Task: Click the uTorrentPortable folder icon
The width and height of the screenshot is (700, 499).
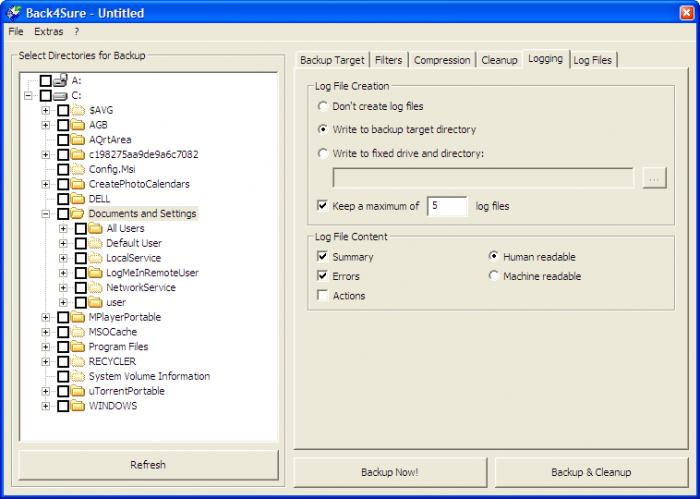Action: (78, 391)
